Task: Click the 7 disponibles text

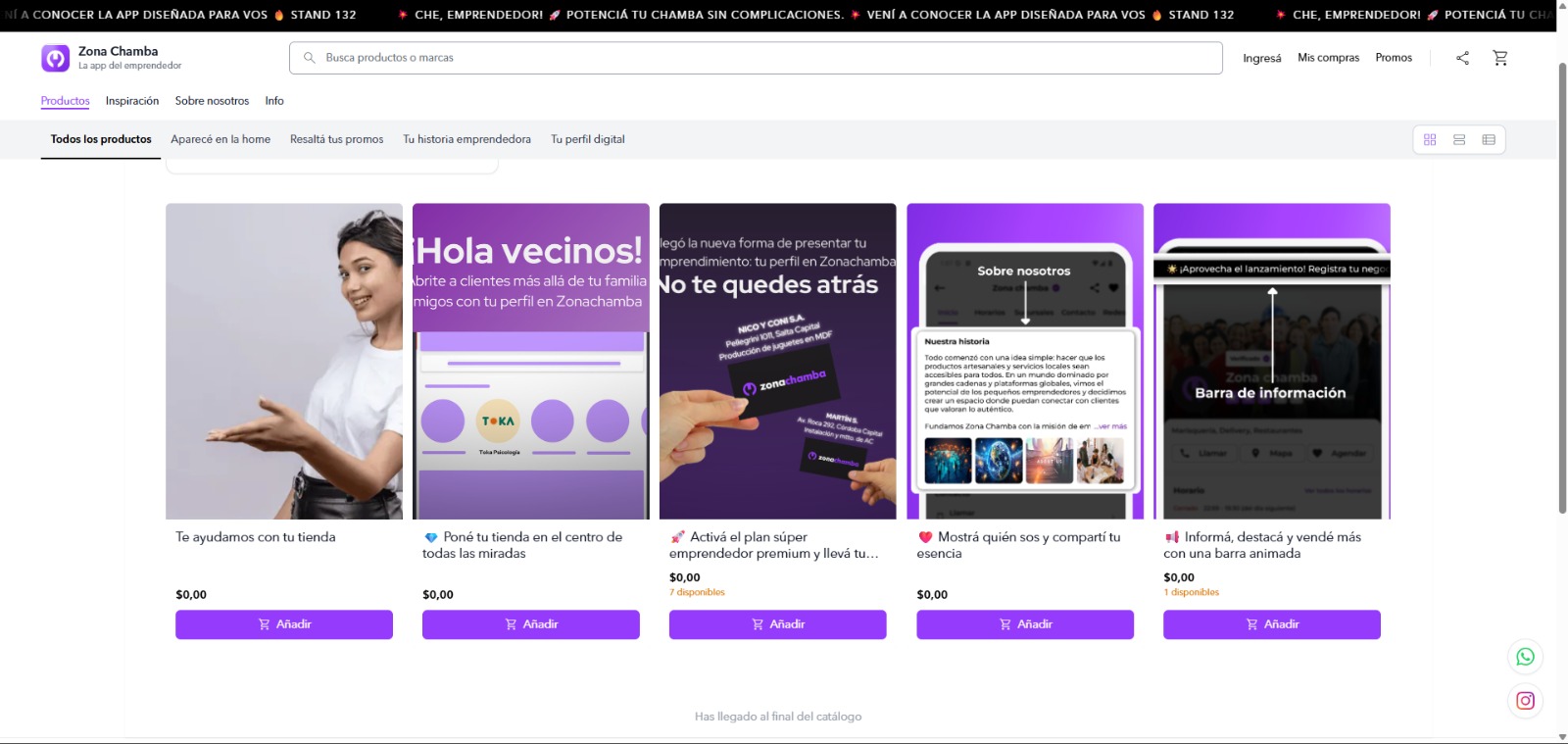Action: pos(697,592)
